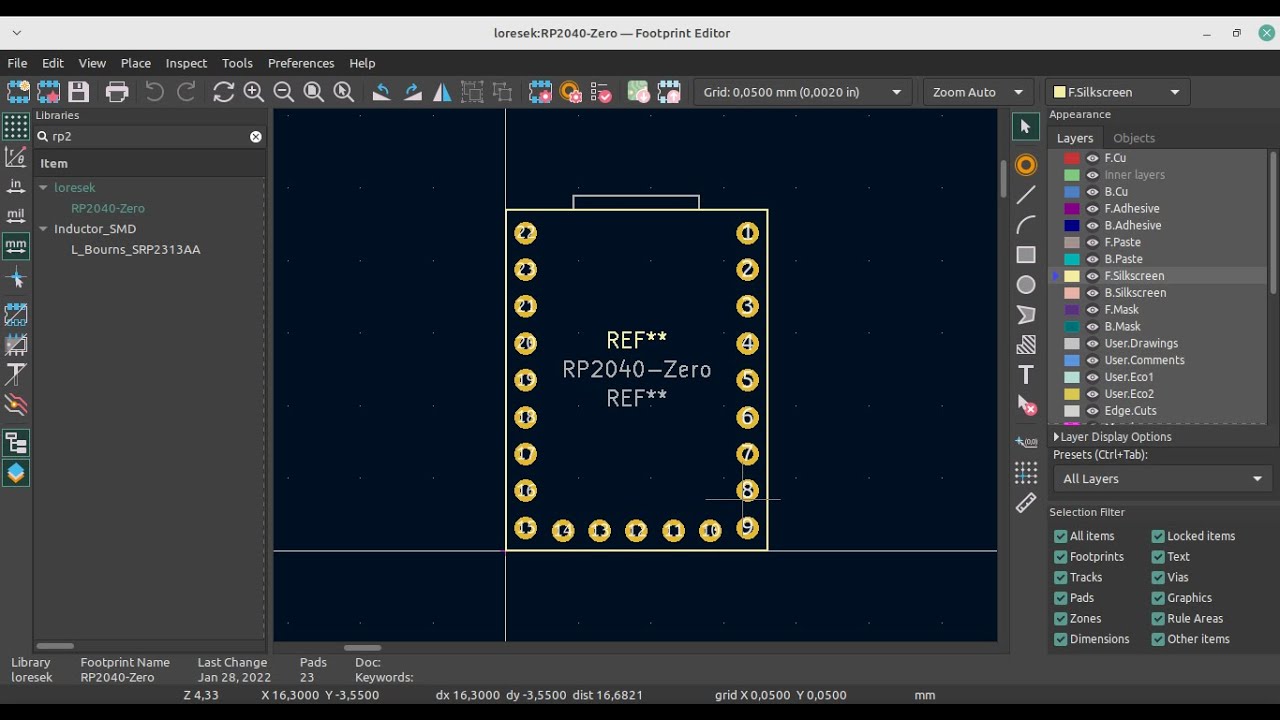This screenshot has height=720, width=1280.
Task: Toggle the F.Cu layer eye icon
Action: coord(1093,158)
